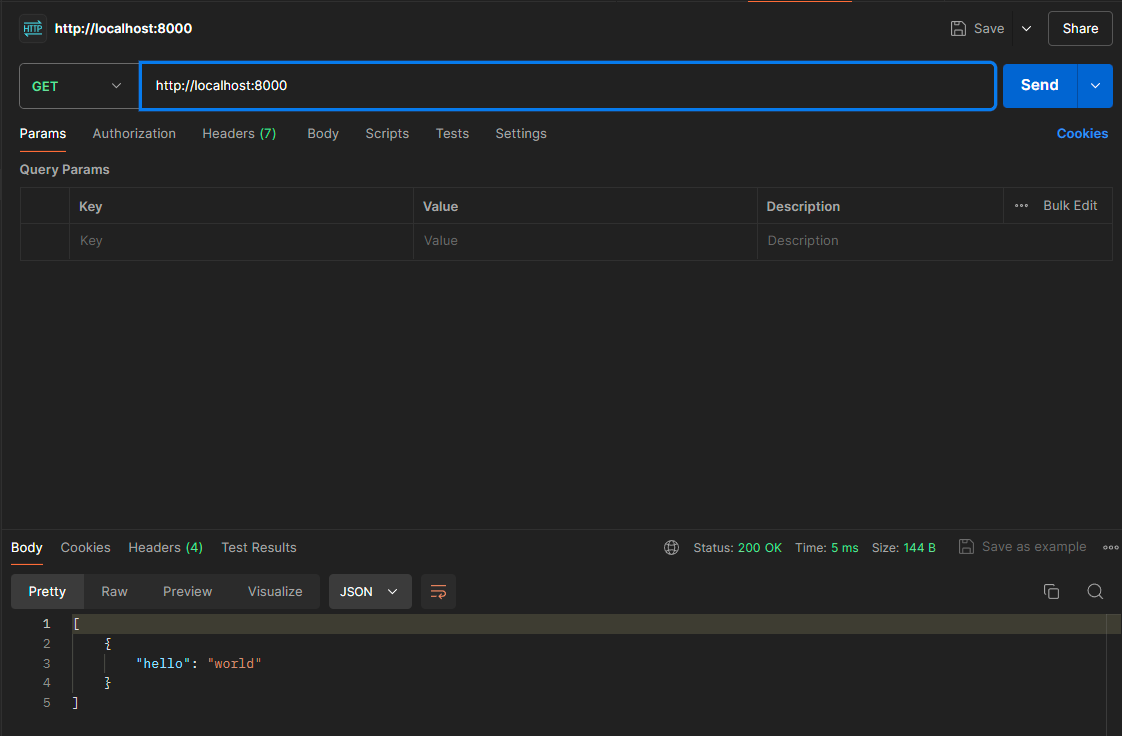
Task: Click the Send button
Action: (x=1040, y=86)
